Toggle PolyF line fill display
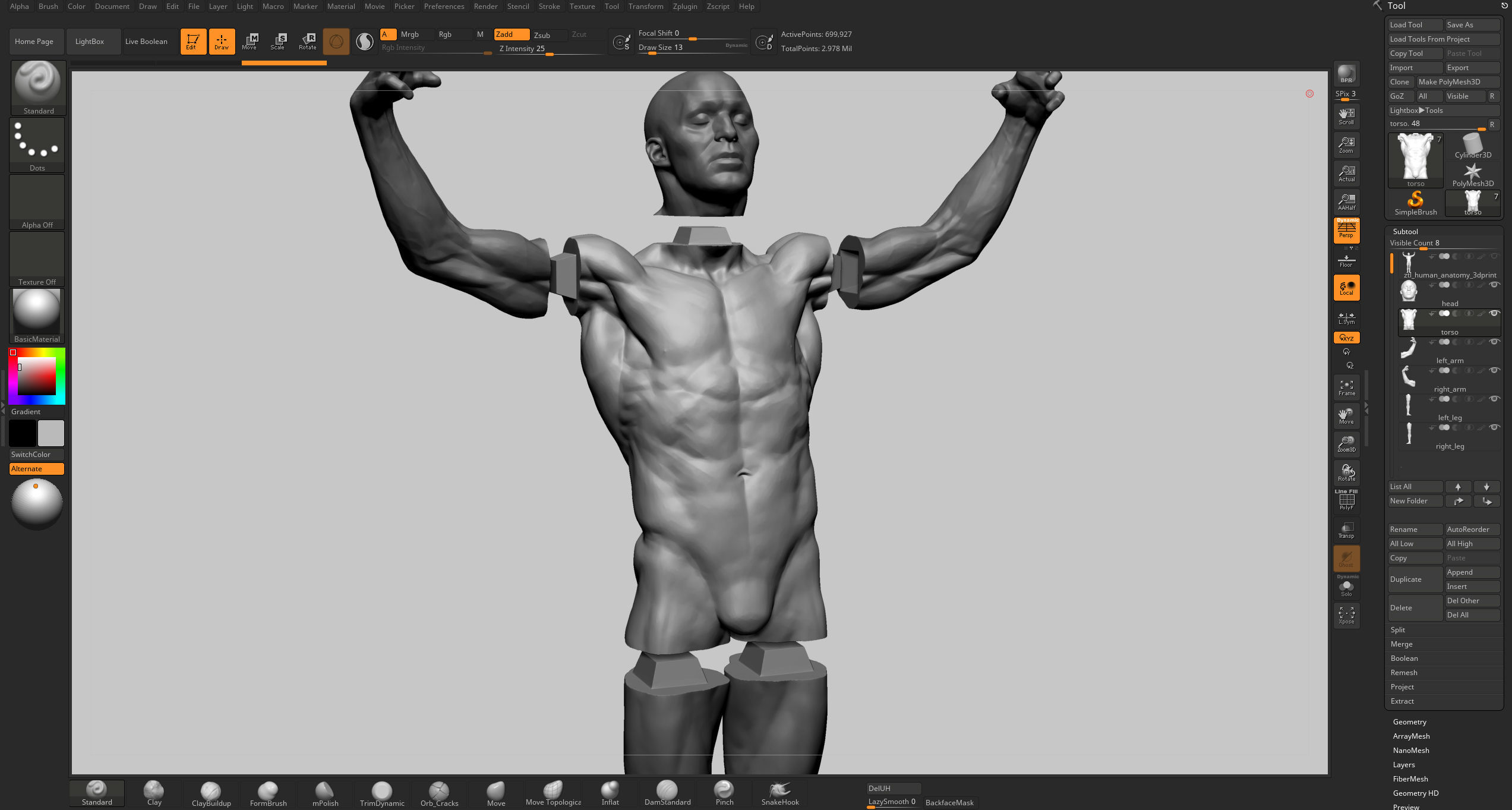 point(1346,502)
